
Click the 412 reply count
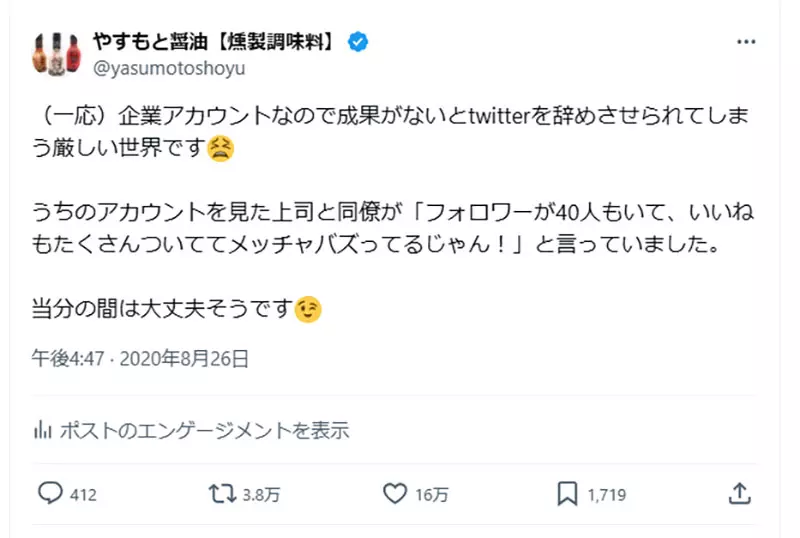pos(82,494)
